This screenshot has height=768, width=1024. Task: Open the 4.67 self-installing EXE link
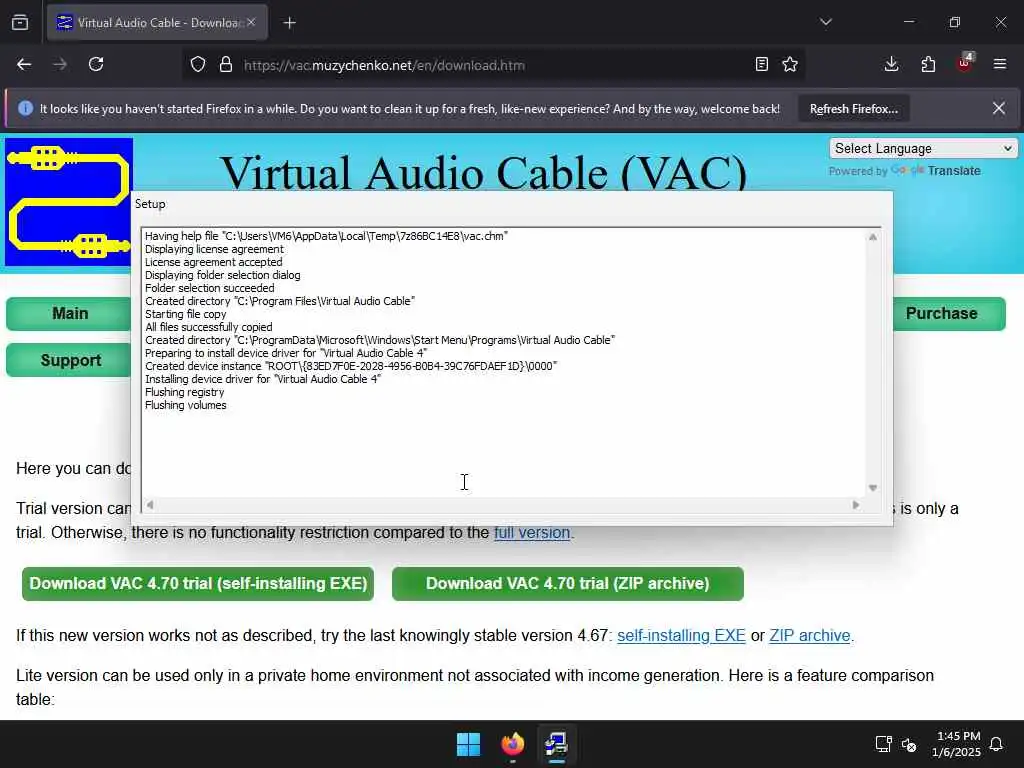click(x=681, y=635)
